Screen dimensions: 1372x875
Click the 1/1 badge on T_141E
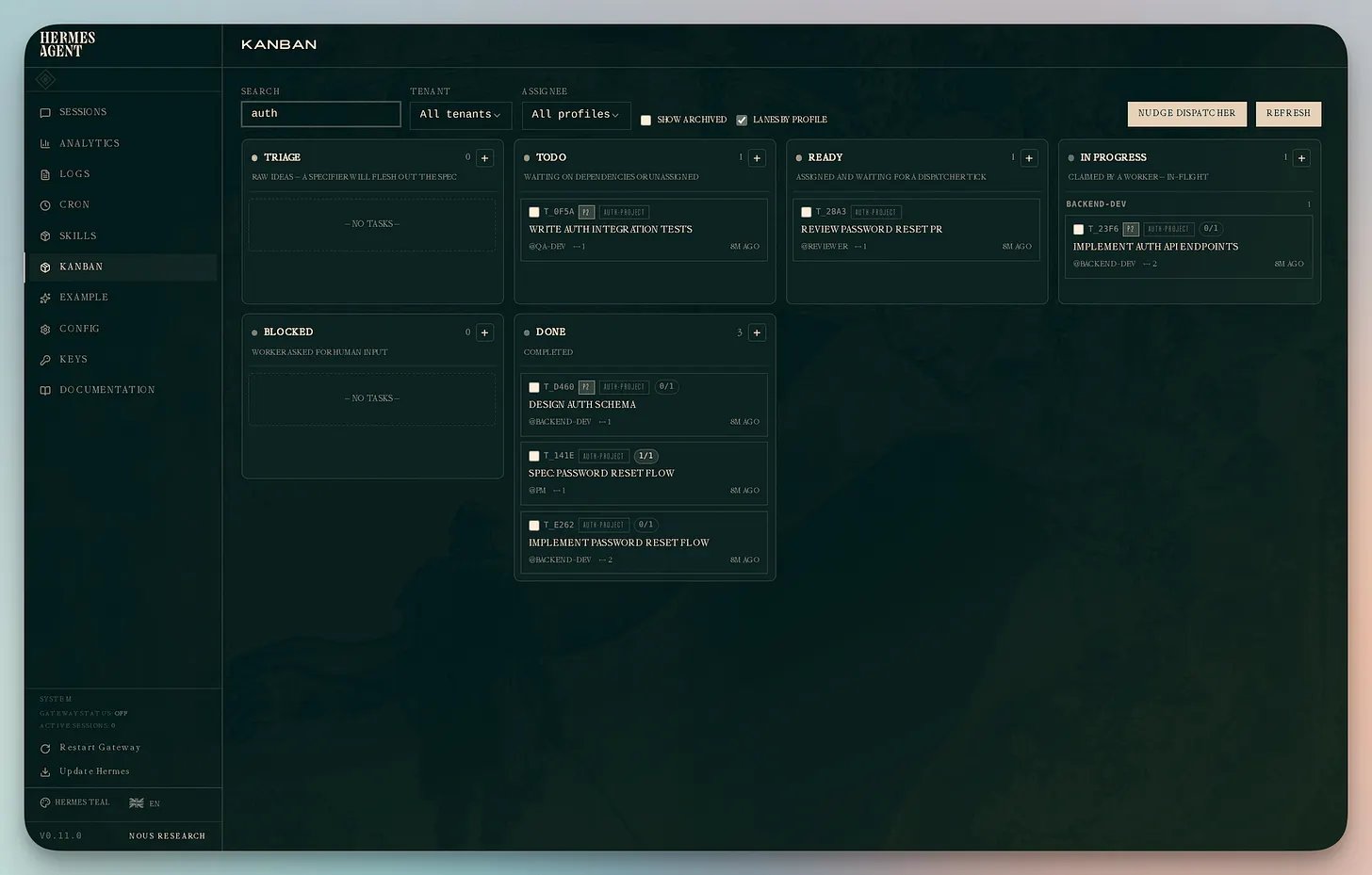tap(645, 456)
